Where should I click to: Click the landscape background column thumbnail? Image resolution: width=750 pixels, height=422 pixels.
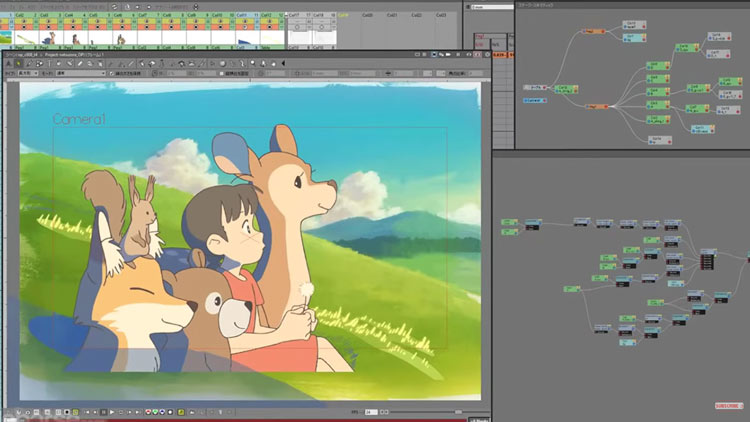[x=6, y=37]
